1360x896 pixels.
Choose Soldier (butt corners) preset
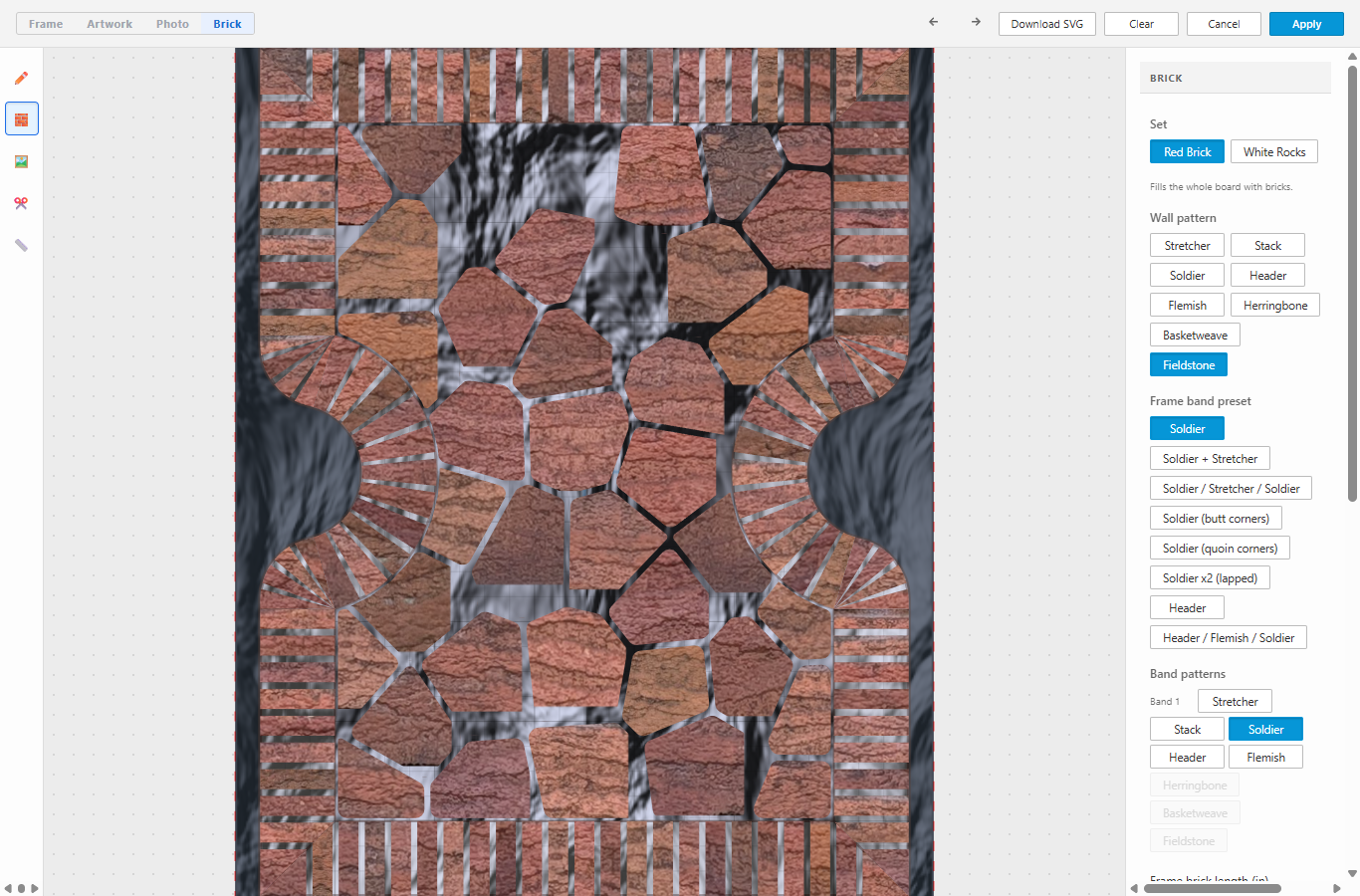[x=1216, y=518]
